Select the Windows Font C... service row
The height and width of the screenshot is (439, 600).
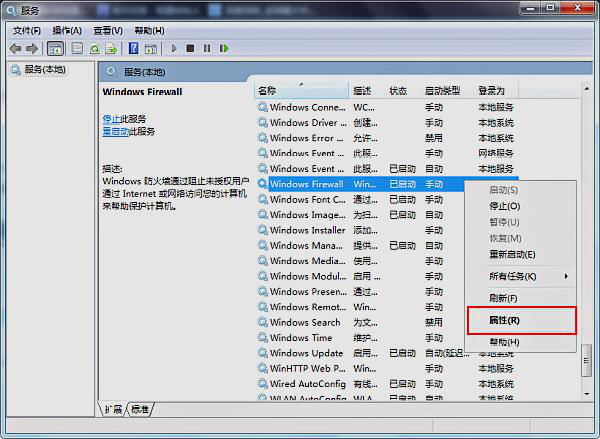click(360, 199)
